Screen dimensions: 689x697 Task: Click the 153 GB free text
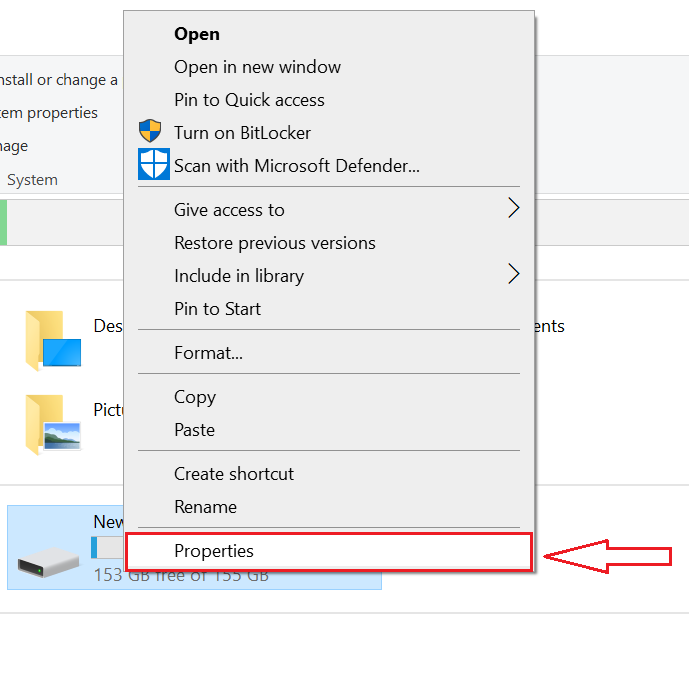pos(181,575)
